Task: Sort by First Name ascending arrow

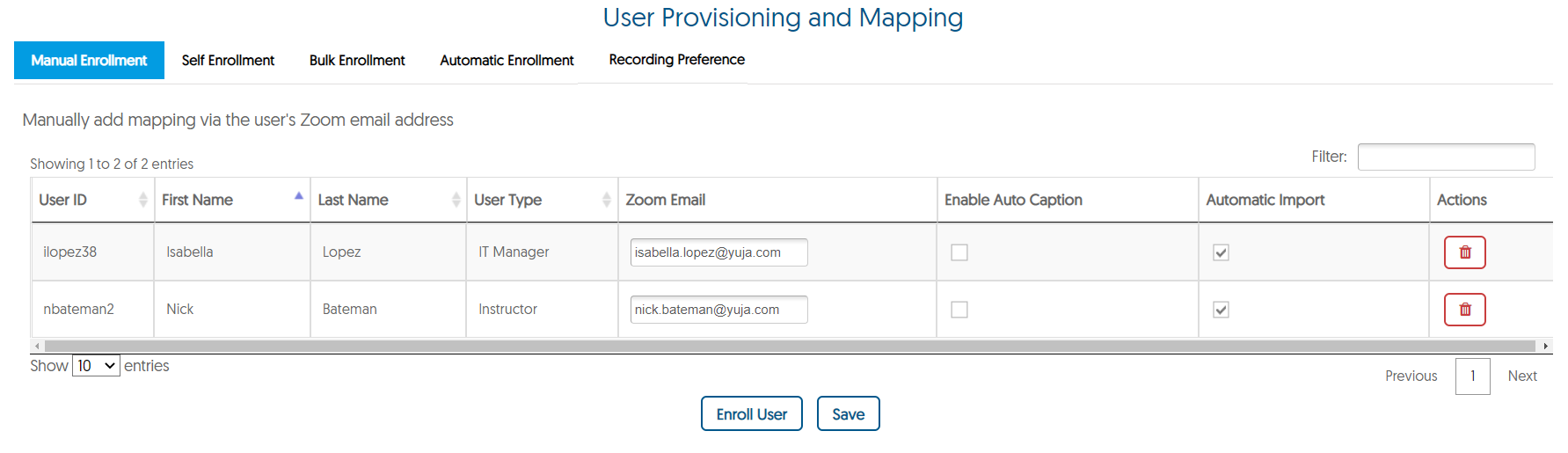Action: (299, 195)
